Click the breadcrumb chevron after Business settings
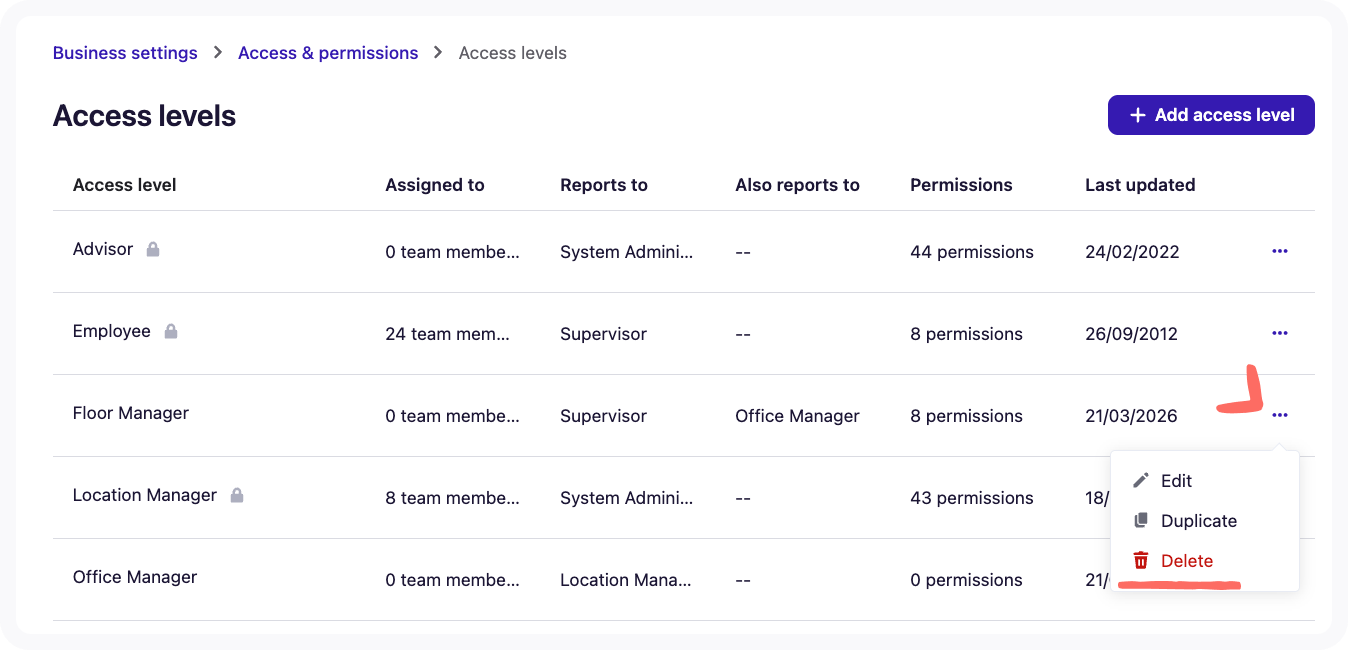Viewport: 1348px width, 650px height. click(217, 52)
